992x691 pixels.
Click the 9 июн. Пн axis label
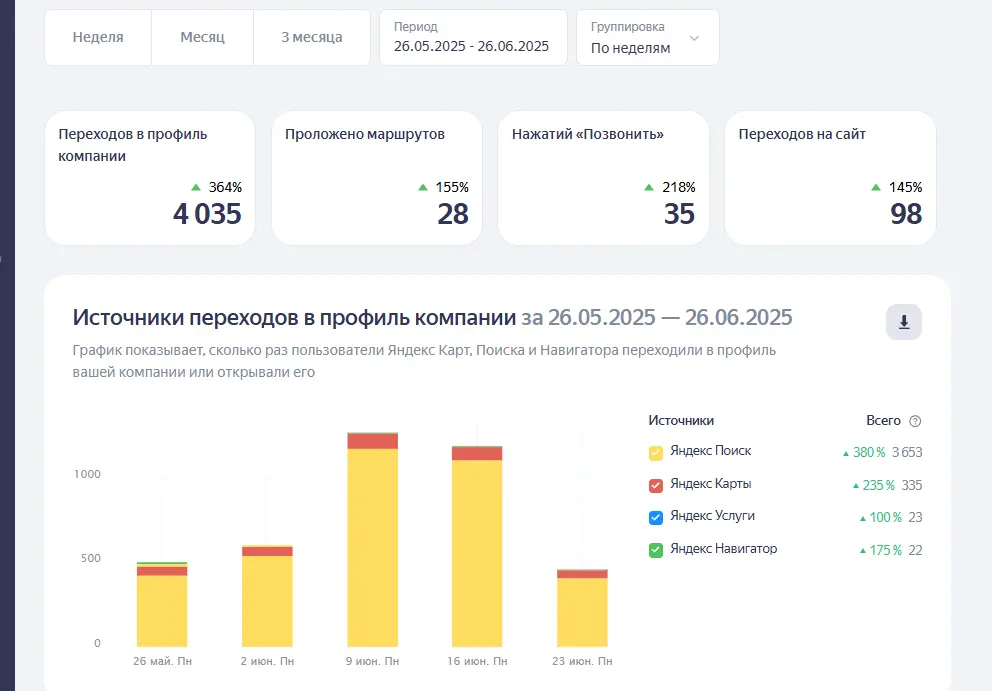372,661
